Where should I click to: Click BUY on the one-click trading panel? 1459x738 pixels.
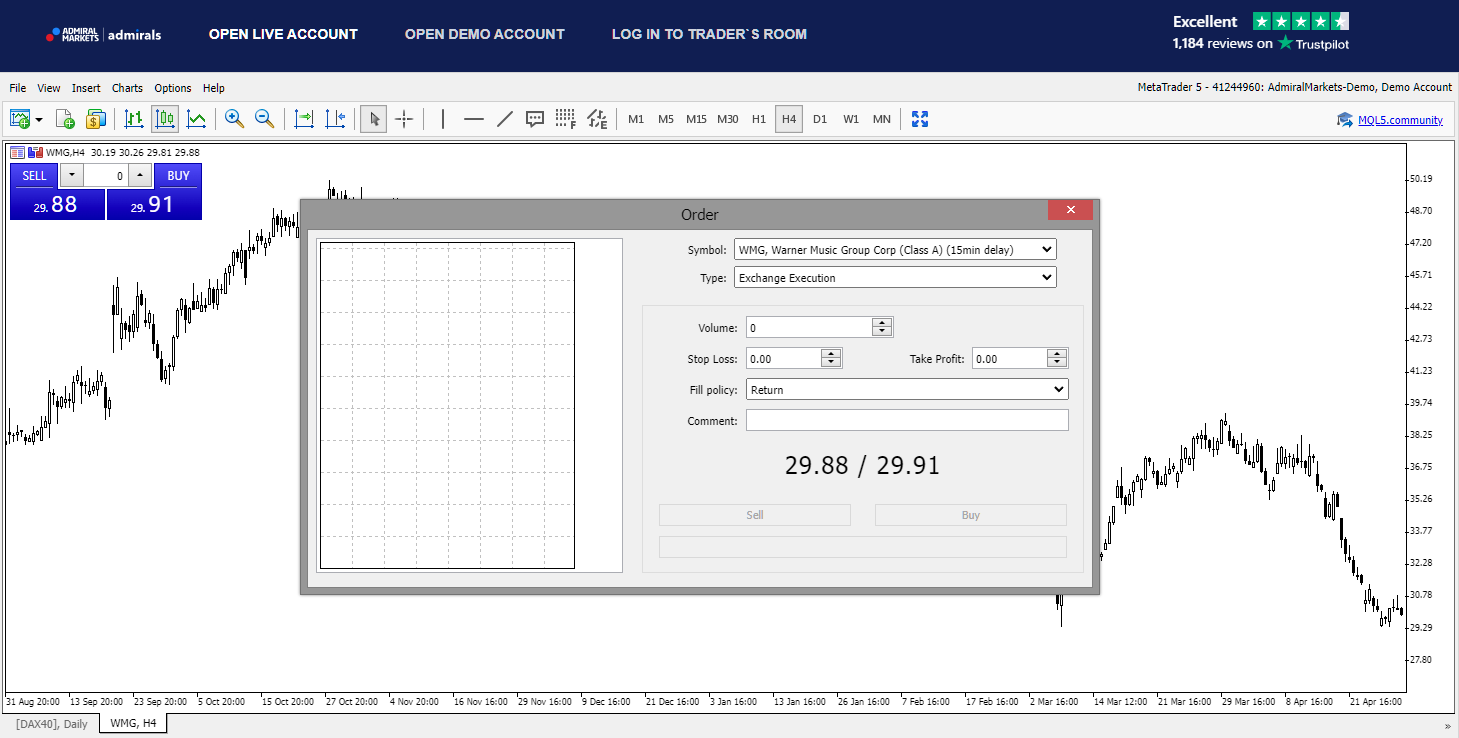178,176
